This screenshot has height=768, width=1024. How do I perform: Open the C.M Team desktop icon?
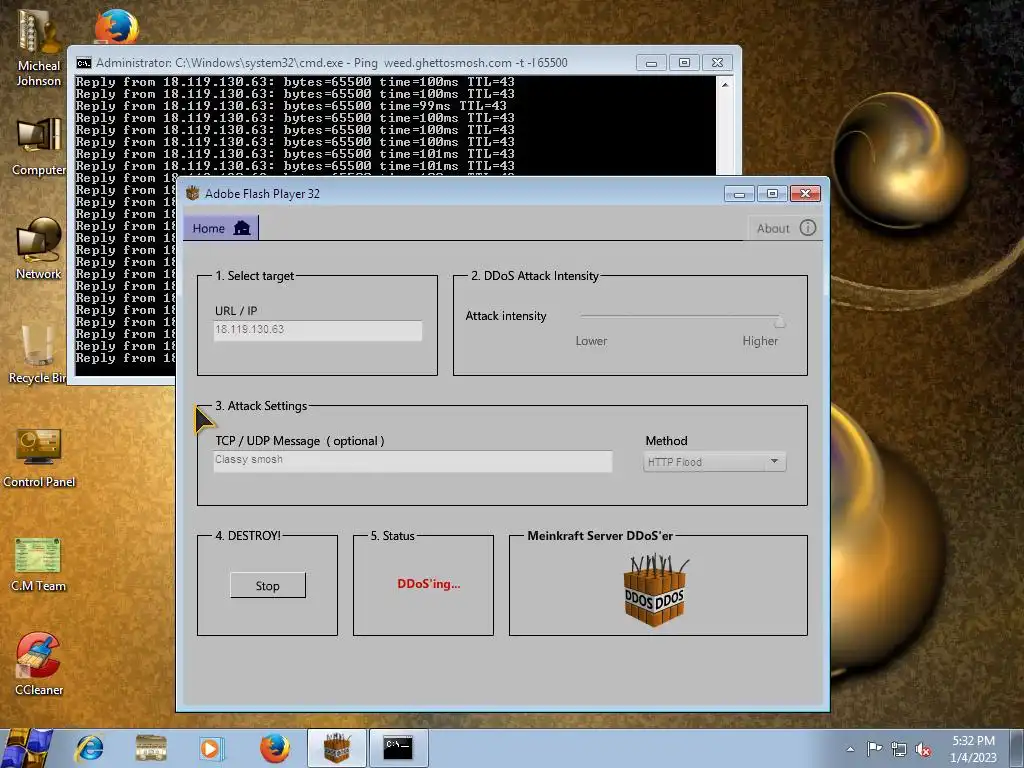point(39,564)
